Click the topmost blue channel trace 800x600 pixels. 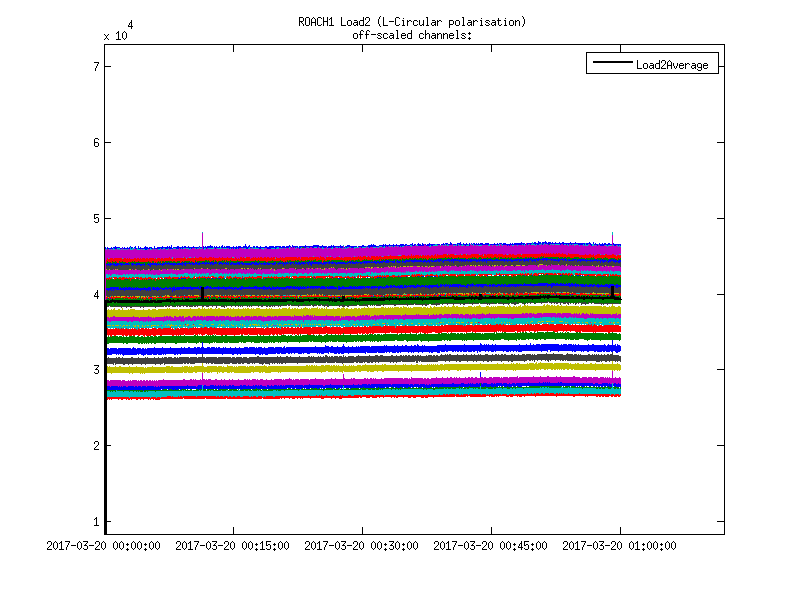coord(360,247)
